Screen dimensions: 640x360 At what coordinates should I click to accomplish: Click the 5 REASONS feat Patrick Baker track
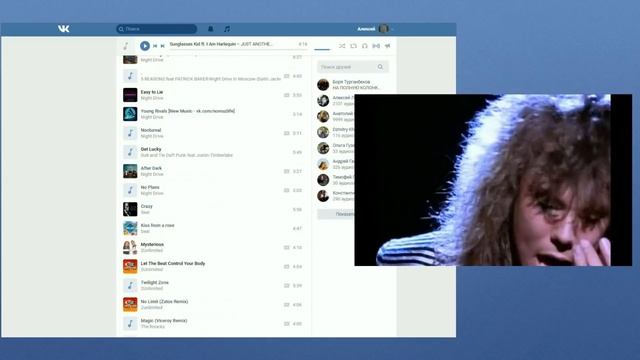tap(211, 79)
